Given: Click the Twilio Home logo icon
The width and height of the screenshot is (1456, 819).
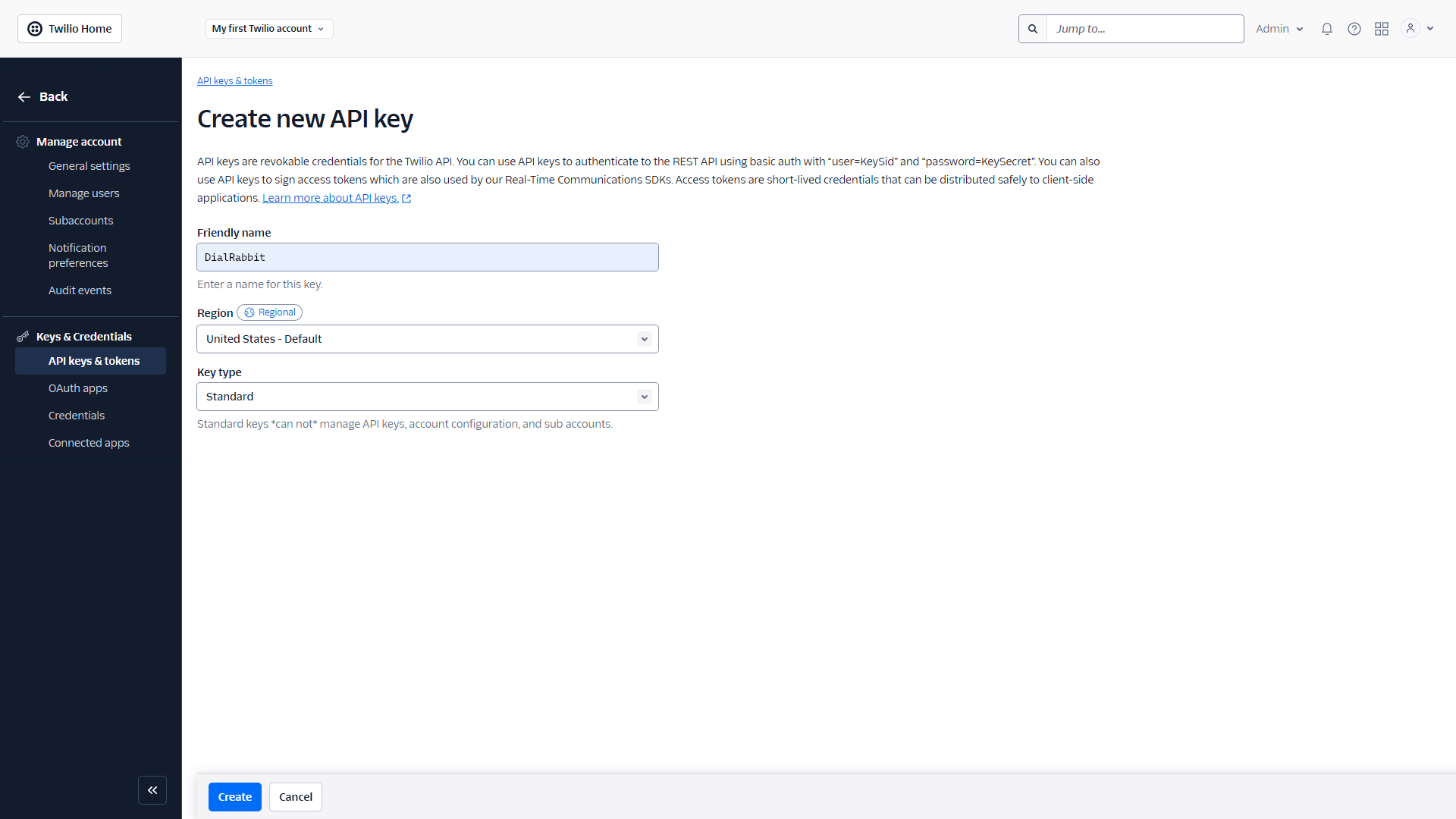Looking at the screenshot, I should coord(35,28).
